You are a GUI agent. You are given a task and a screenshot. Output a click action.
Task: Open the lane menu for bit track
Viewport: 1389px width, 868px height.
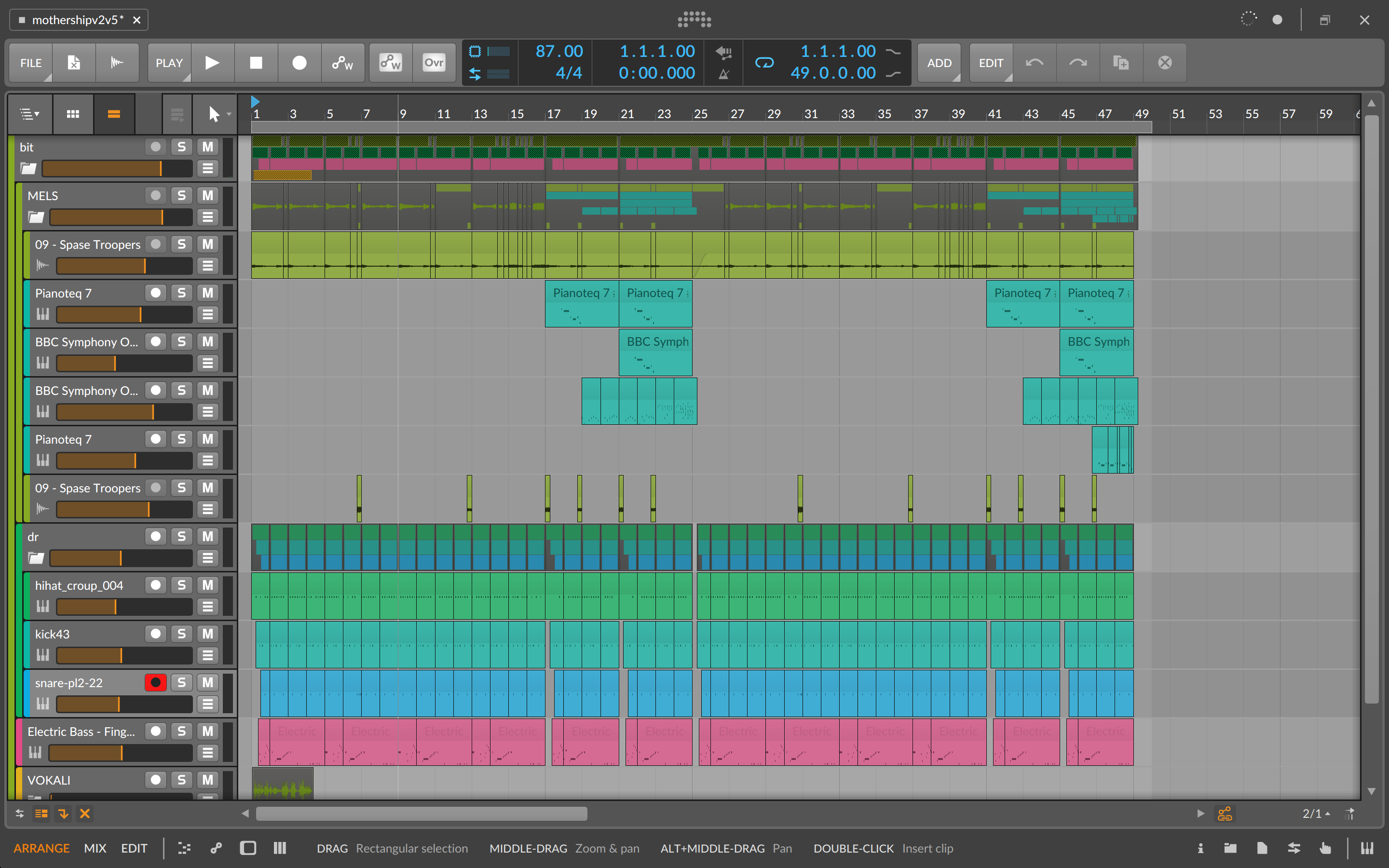[207, 168]
